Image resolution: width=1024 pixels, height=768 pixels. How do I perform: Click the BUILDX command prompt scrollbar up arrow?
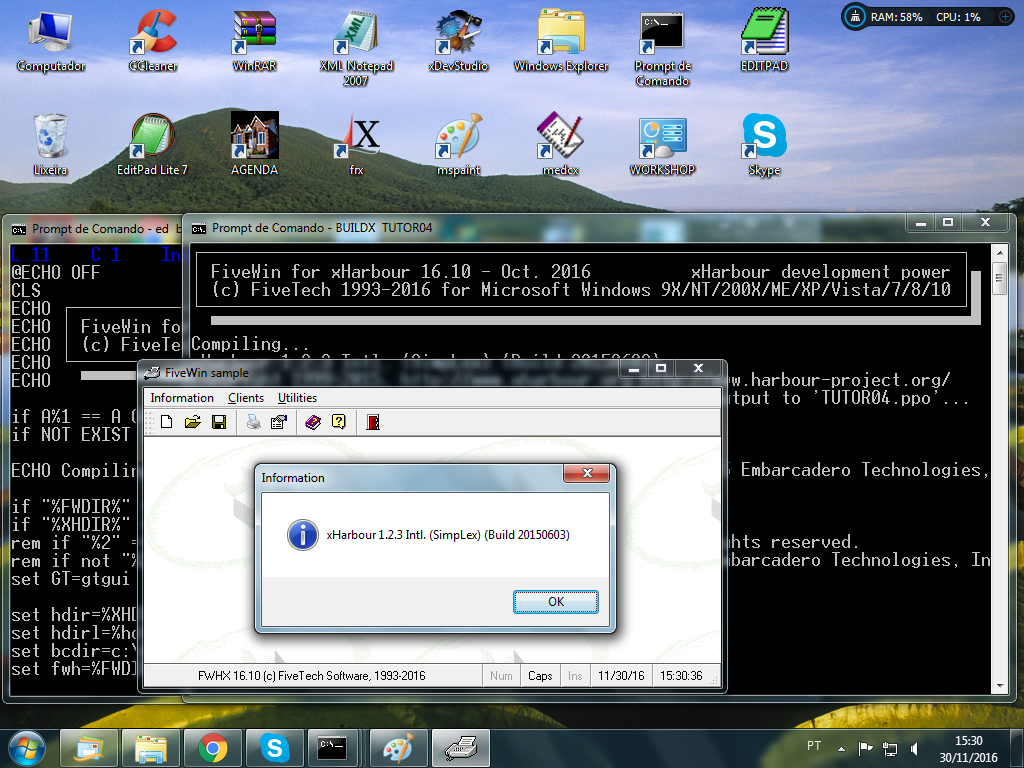click(x=1000, y=268)
